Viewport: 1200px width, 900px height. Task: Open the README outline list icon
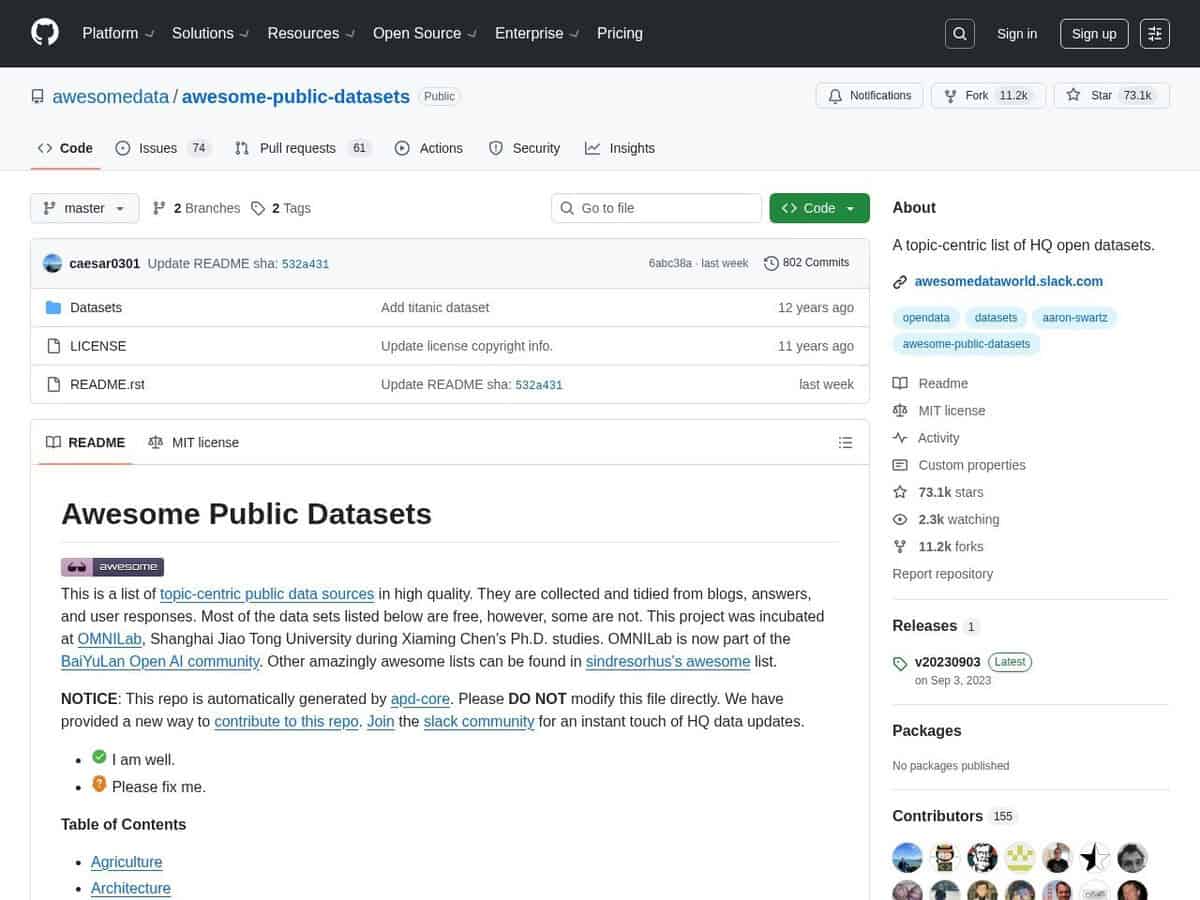[845, 443]
